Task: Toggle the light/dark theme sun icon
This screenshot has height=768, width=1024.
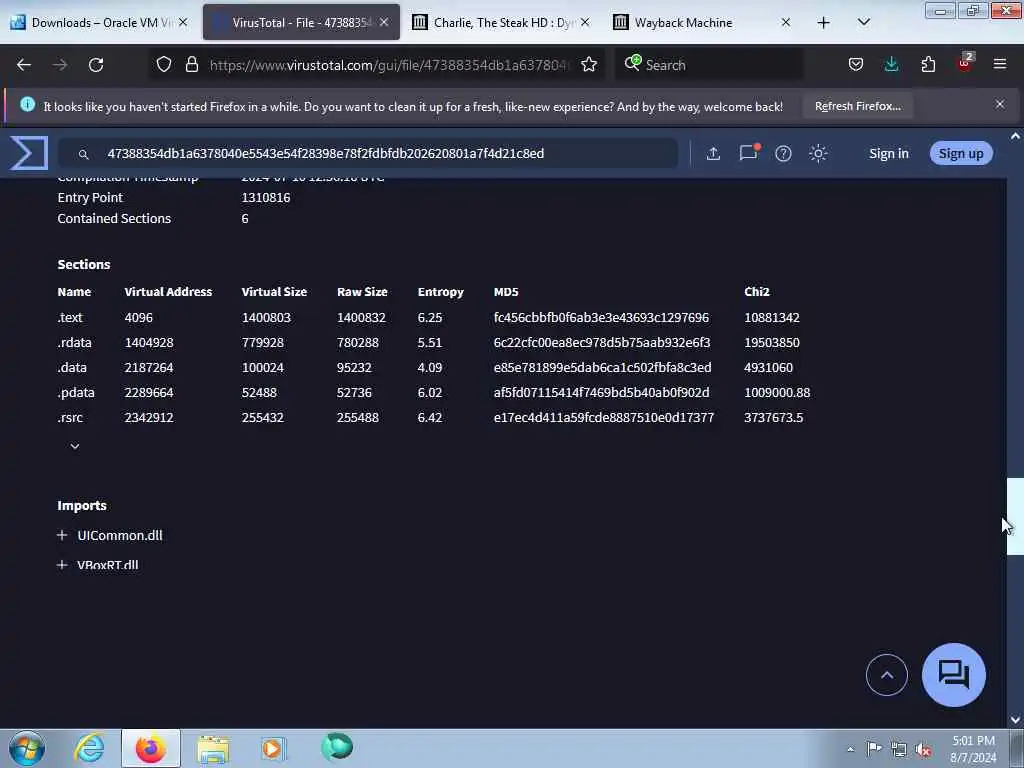Action: click(x=818, y=153)
